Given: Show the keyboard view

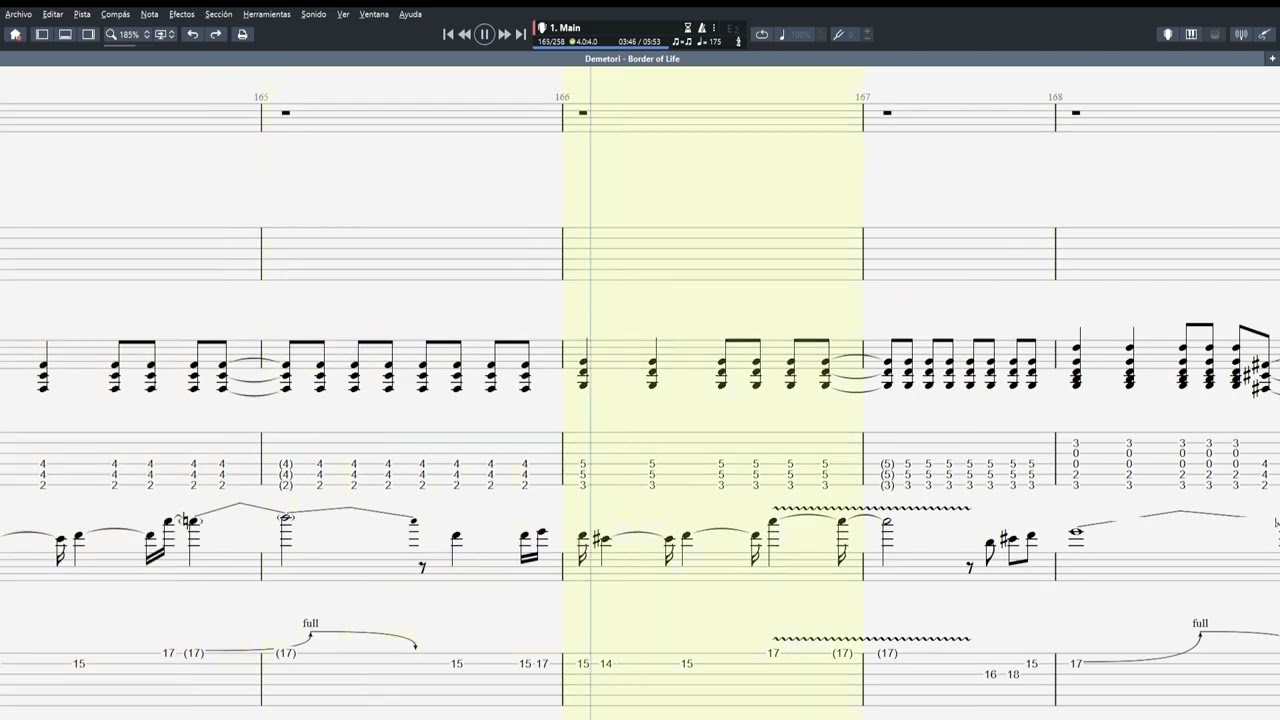Looking at the screenshot, I should tap(1191, 34).
